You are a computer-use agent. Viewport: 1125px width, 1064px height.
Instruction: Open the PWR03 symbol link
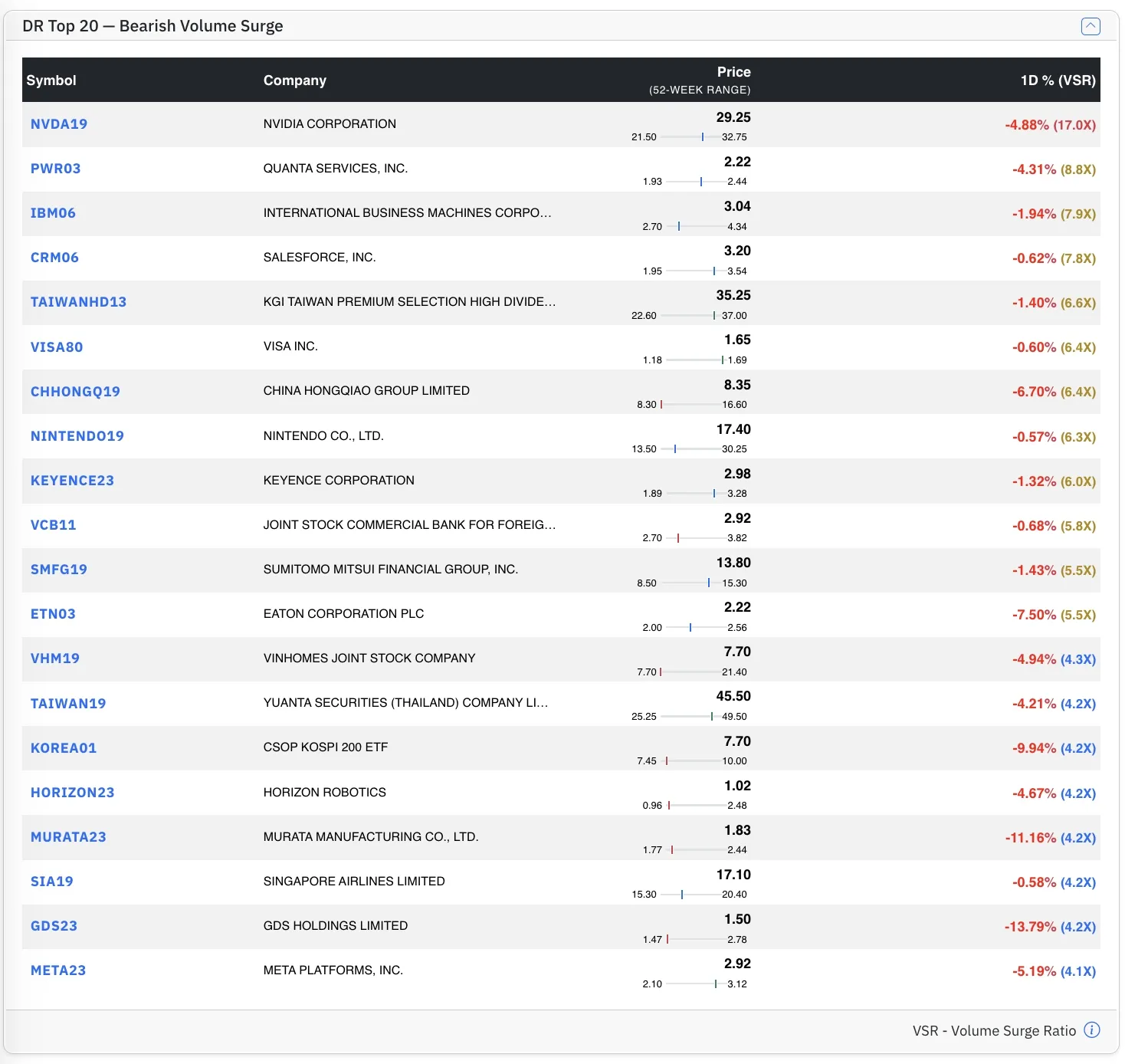coord(55,169)
